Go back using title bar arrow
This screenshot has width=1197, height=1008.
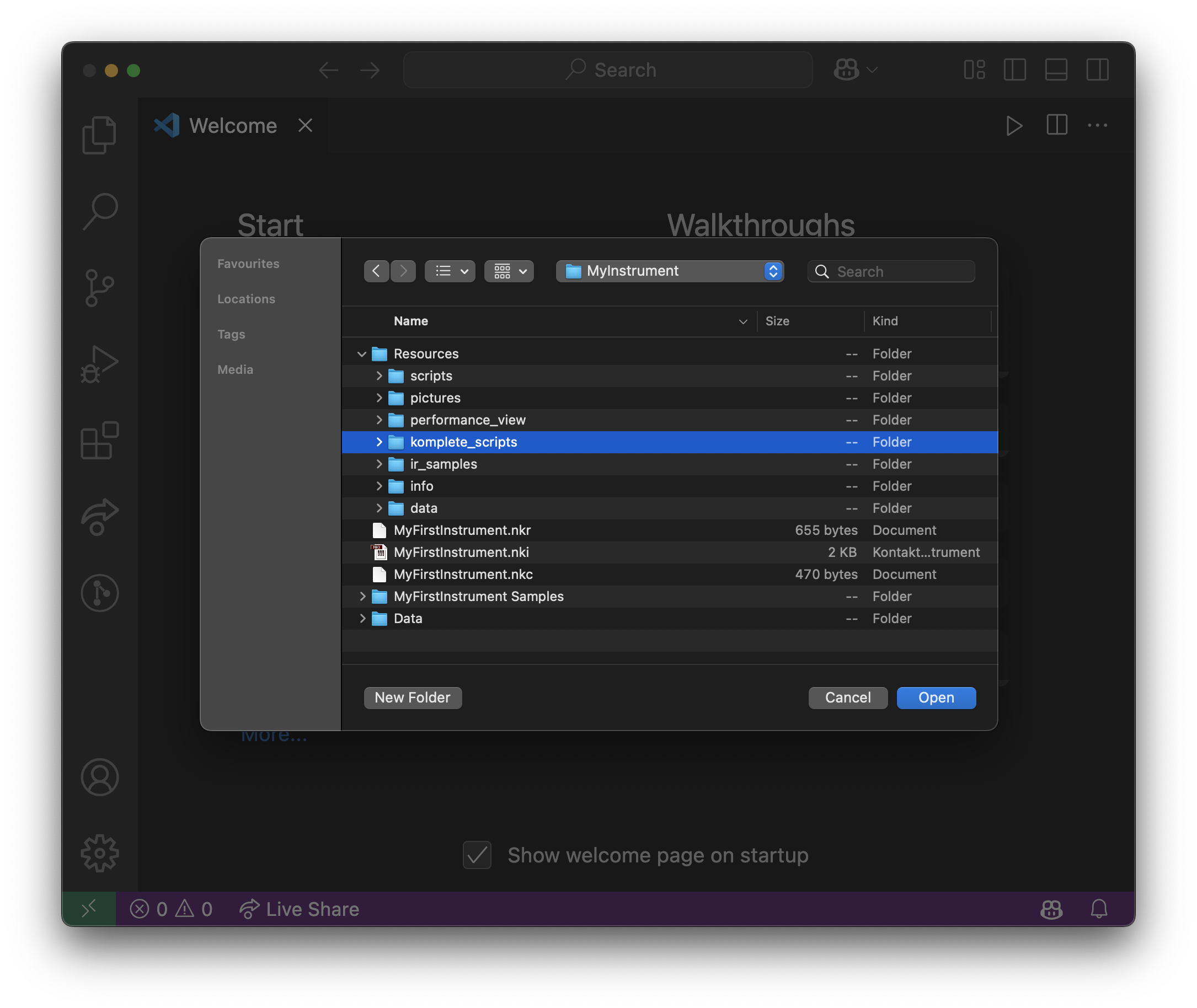coord(328,69)
